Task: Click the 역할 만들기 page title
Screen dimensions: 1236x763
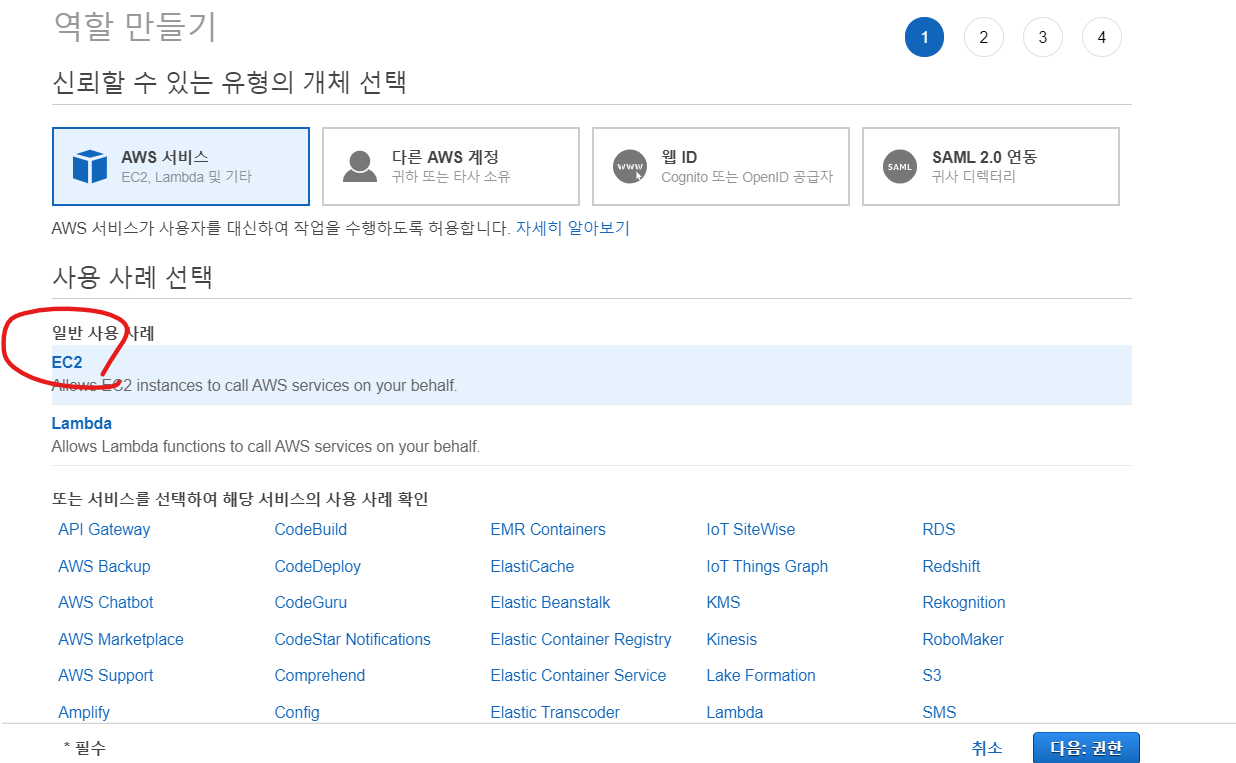Action: [135, 27]
